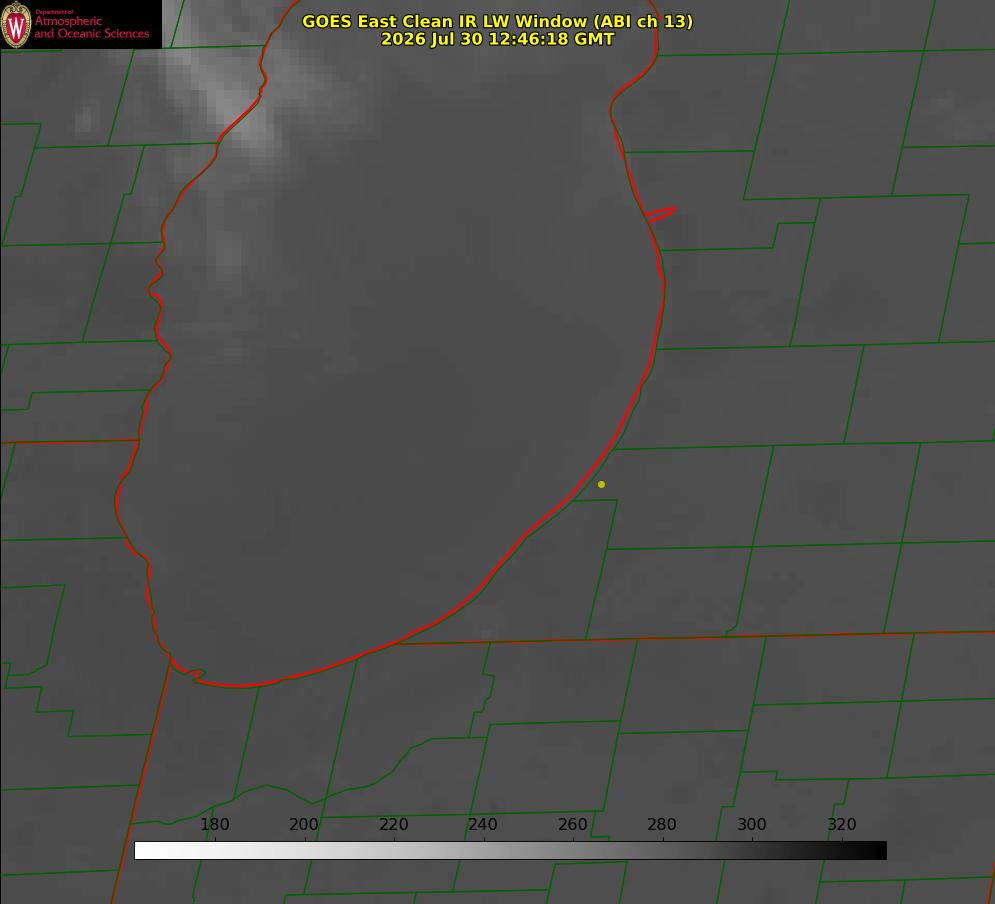
Task: Click the 240 value on the scale
Action: (482, 824)
